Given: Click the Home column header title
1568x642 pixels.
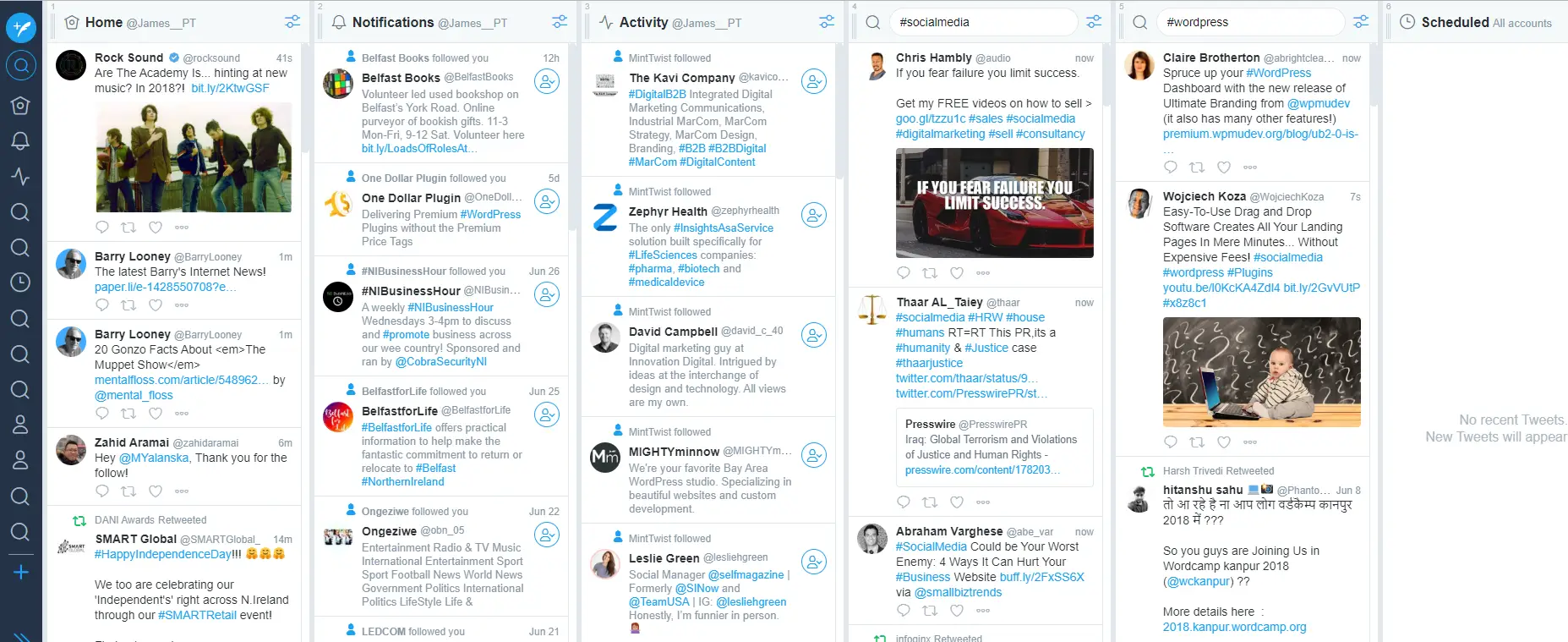Looking at the screenshot, I should (x=104, y=22).
